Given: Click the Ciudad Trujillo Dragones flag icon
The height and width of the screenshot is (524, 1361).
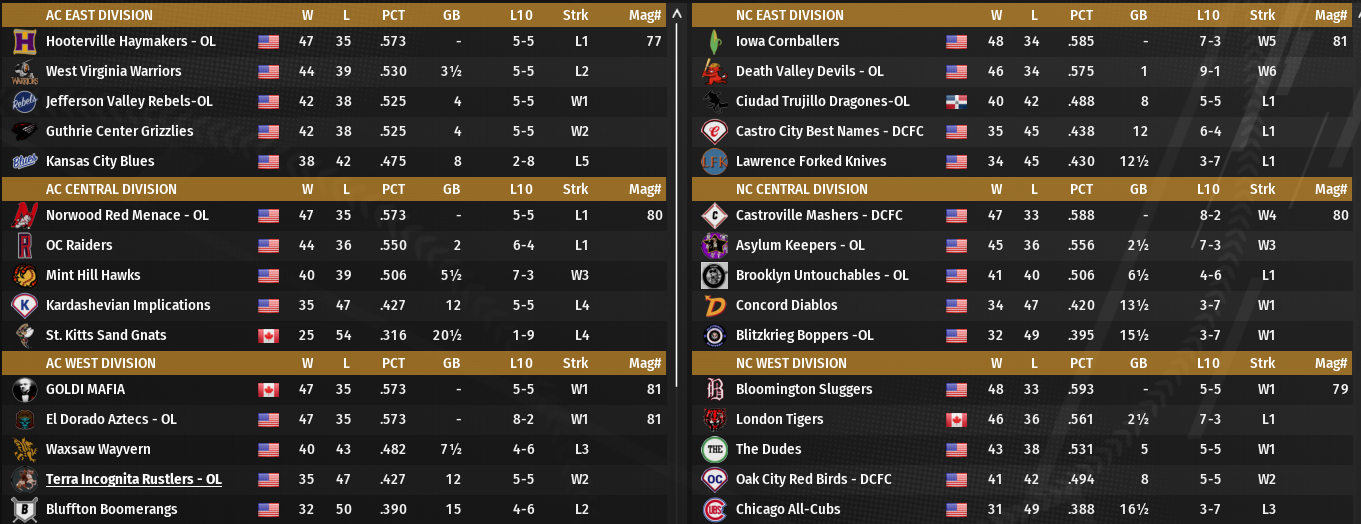Looking at the screenshot, I should pos(957,102).
